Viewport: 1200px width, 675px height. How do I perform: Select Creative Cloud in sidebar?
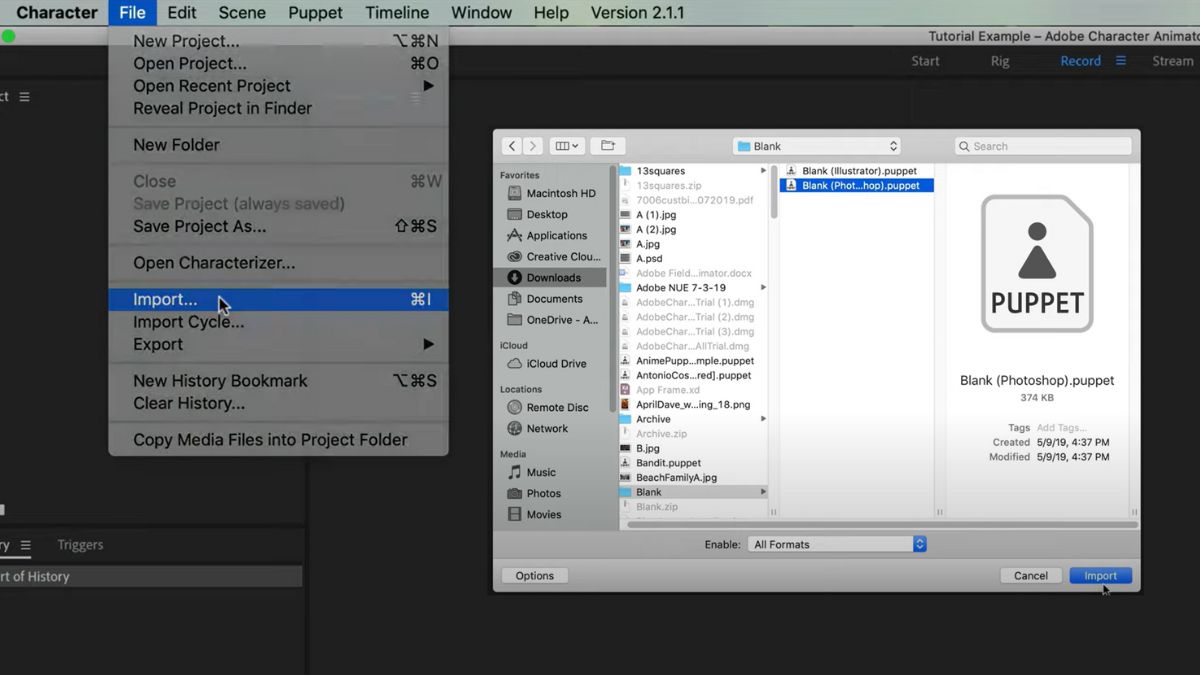point(553,256)
